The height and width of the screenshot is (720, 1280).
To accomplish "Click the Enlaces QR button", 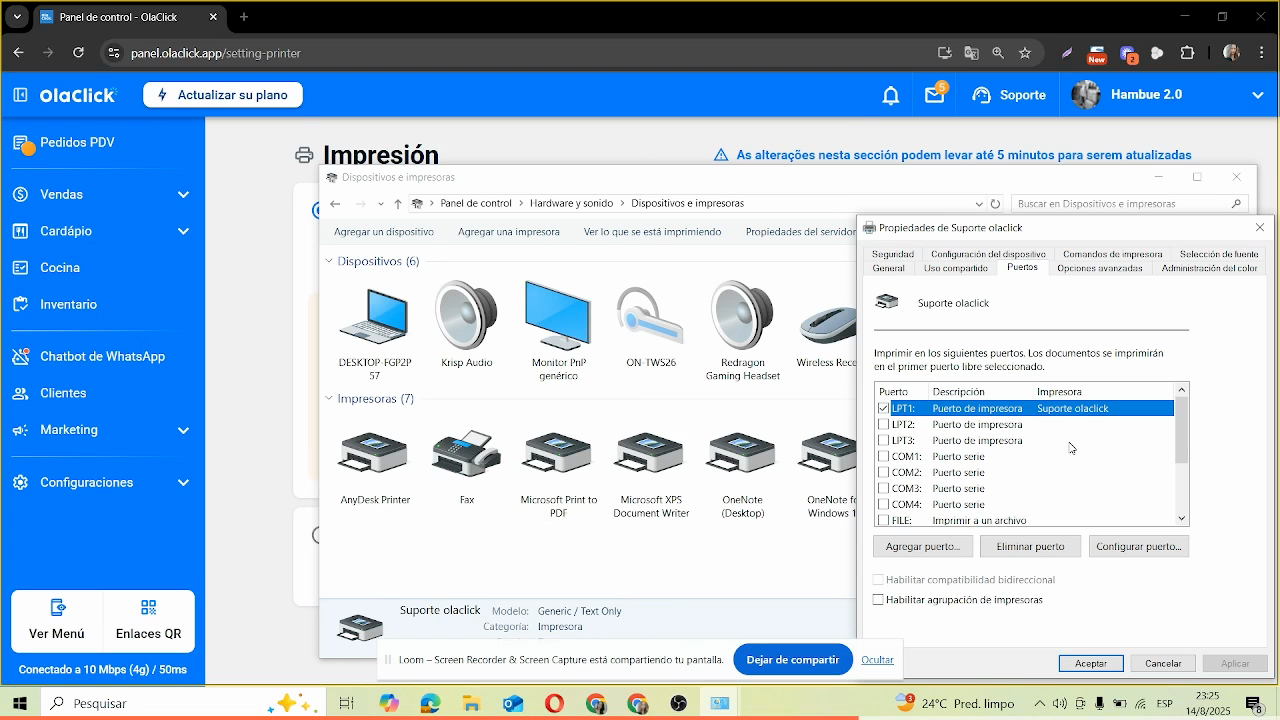I will (x=149, y=619).
